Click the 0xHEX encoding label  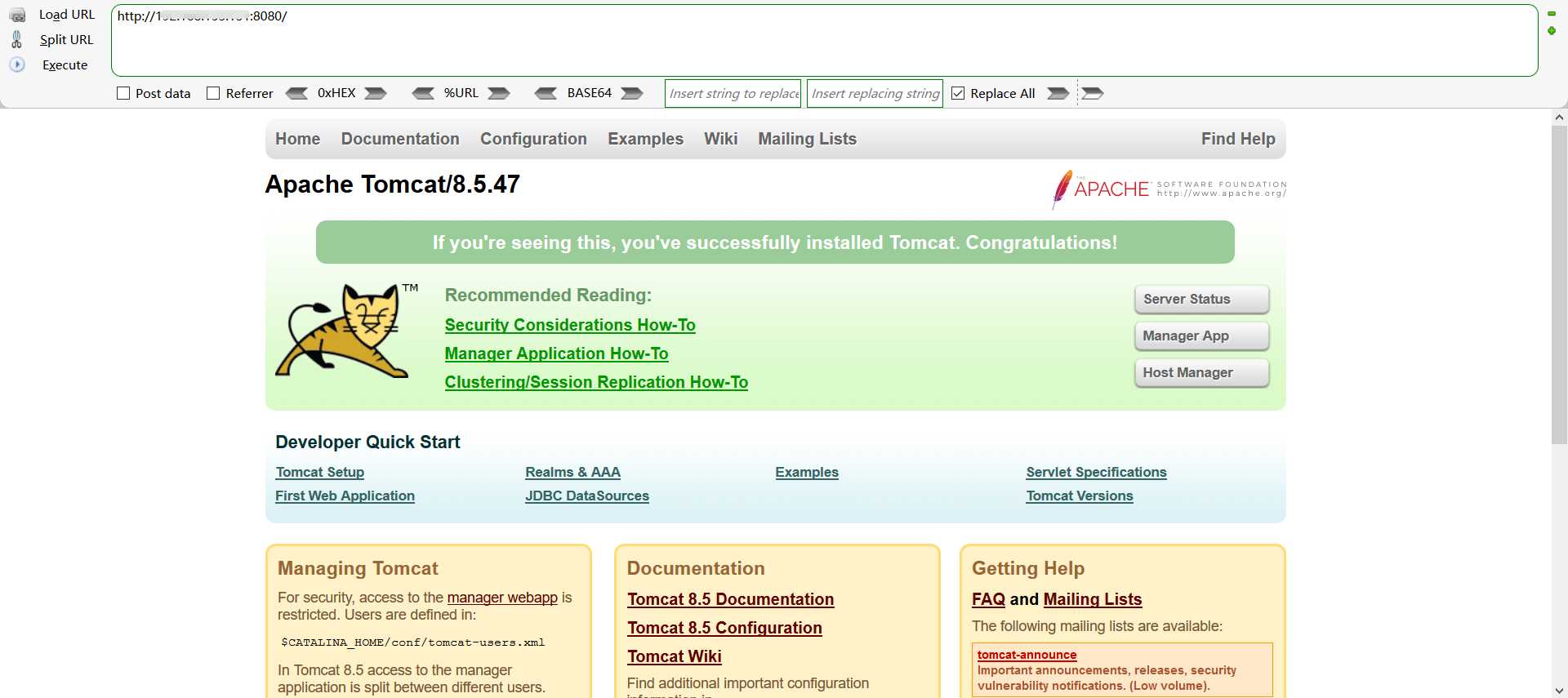pyautogui.click(x=336, y=93)
